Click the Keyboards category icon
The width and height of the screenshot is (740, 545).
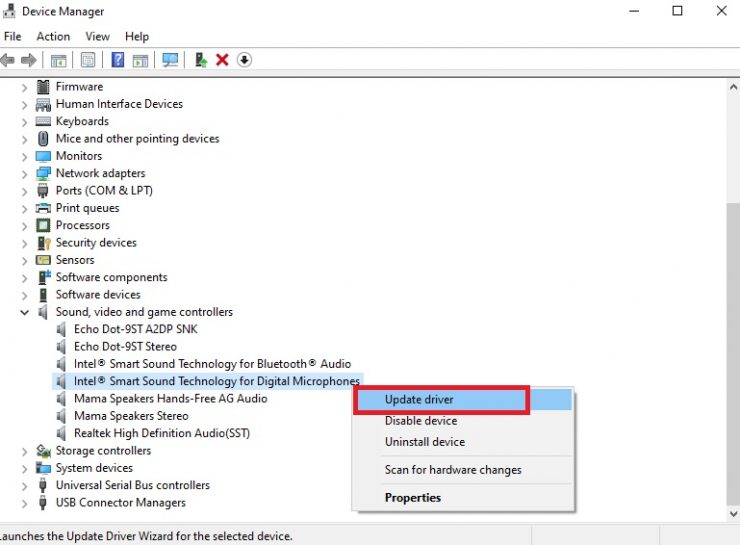pyautogui.click(x=43, y=121)
